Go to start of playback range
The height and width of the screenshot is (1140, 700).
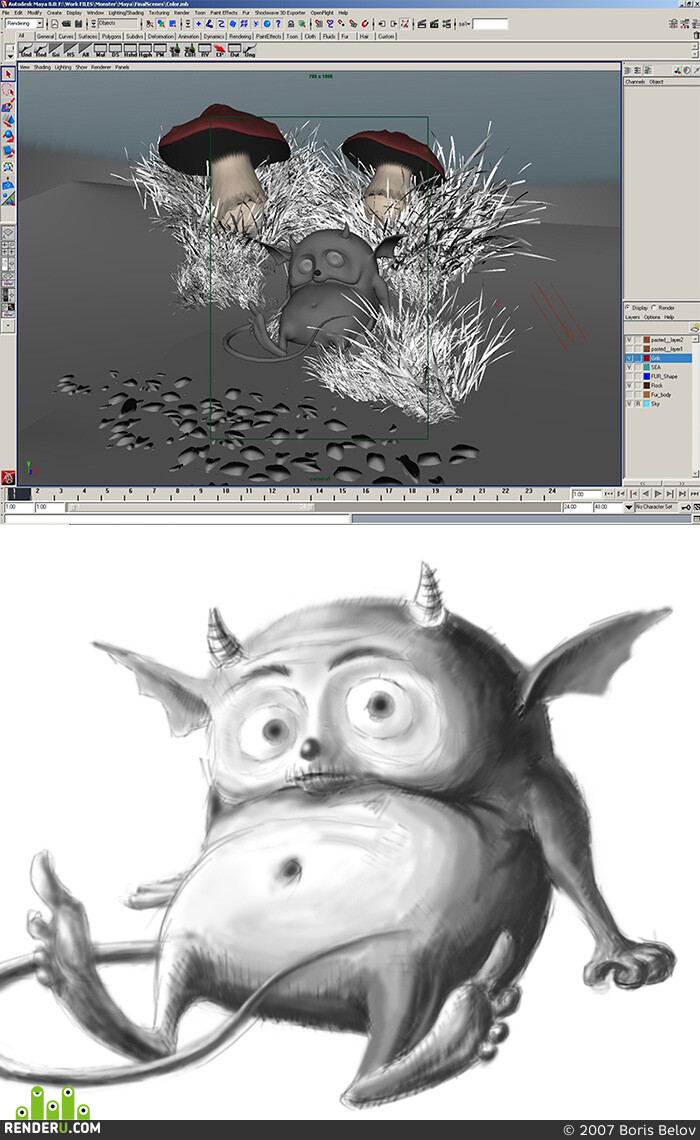[x=608, y=494]
